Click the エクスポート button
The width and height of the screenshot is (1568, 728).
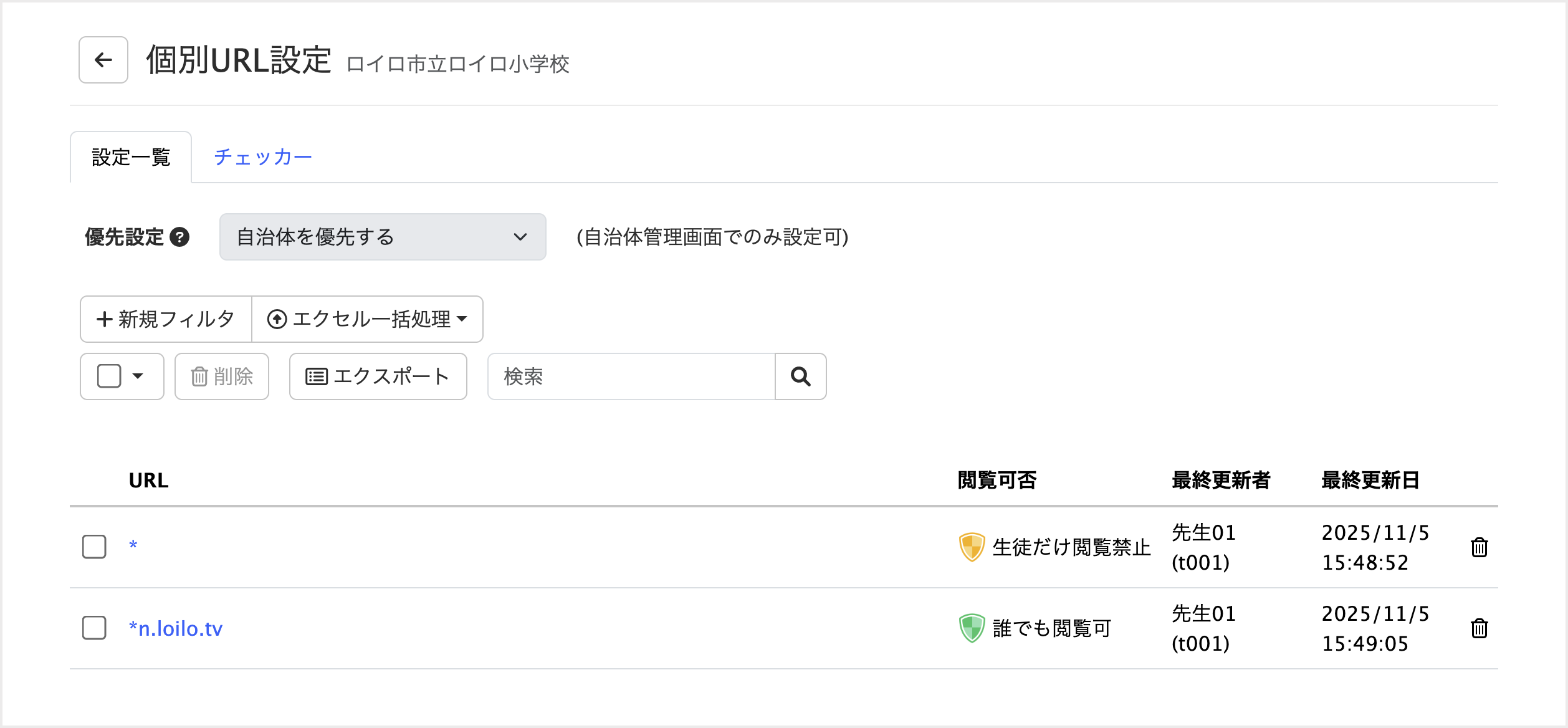pos(378,376)
